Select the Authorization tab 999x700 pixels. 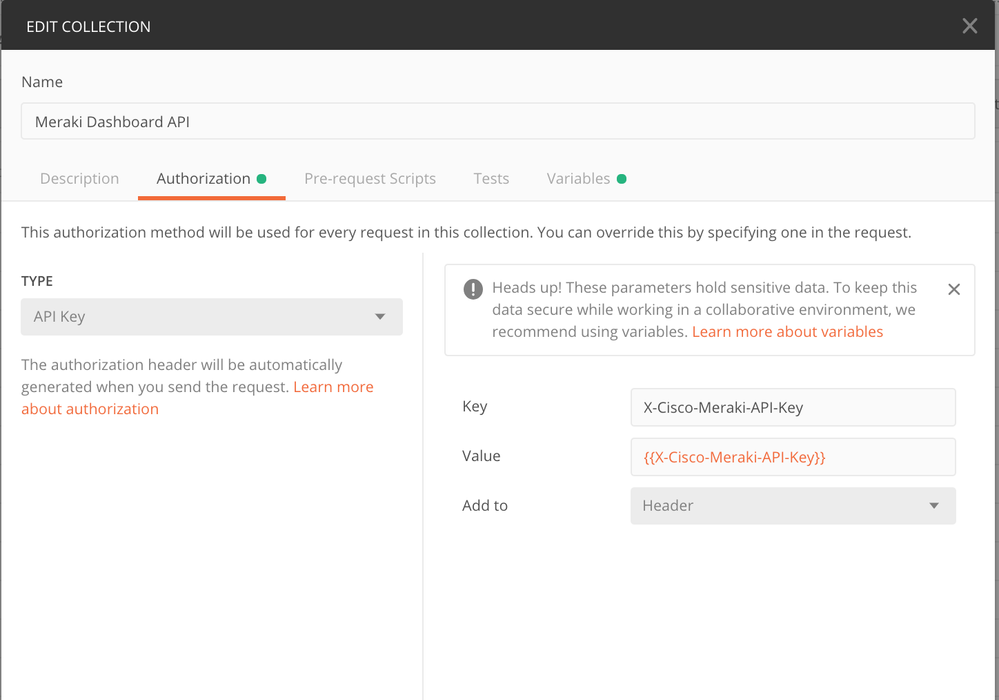(x=211, y=178)
